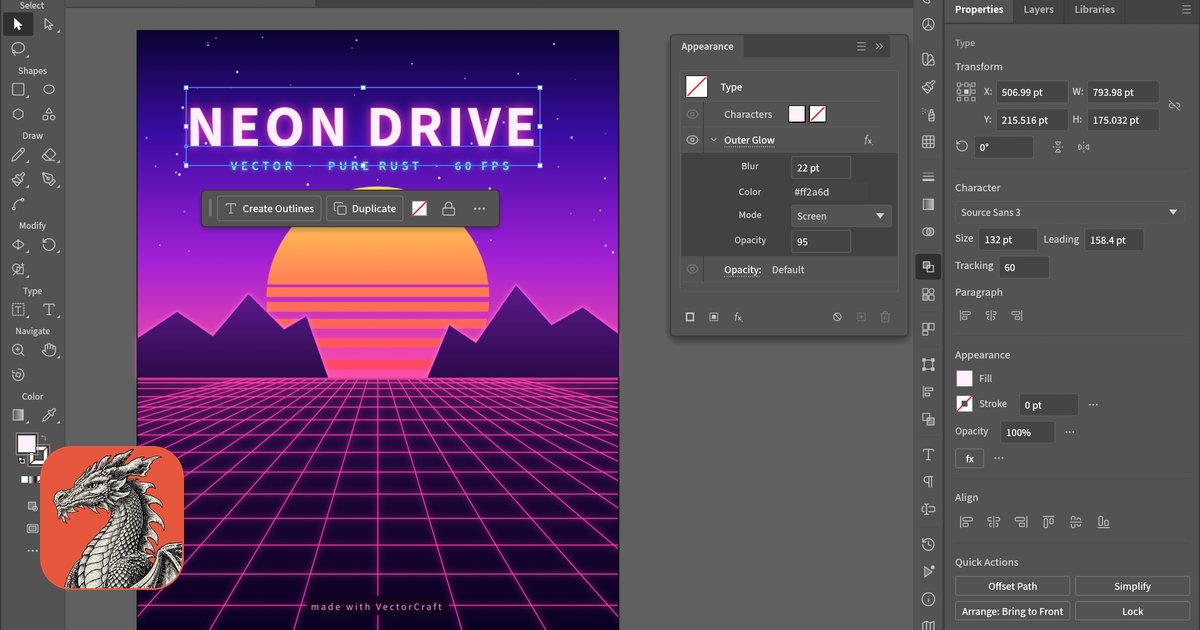This screenshot has width=1200, height=630.
Task: Toggle visibility of Characters row
Action: 692,114
